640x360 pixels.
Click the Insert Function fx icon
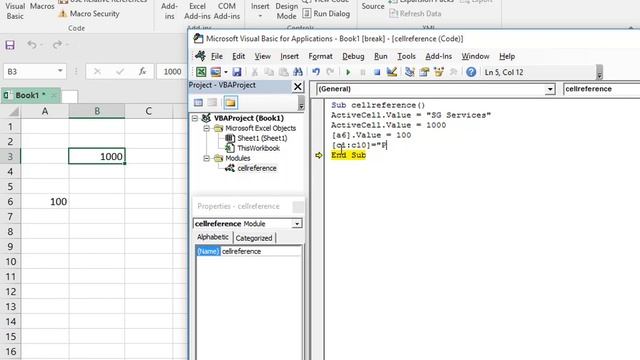coord(142,71)
